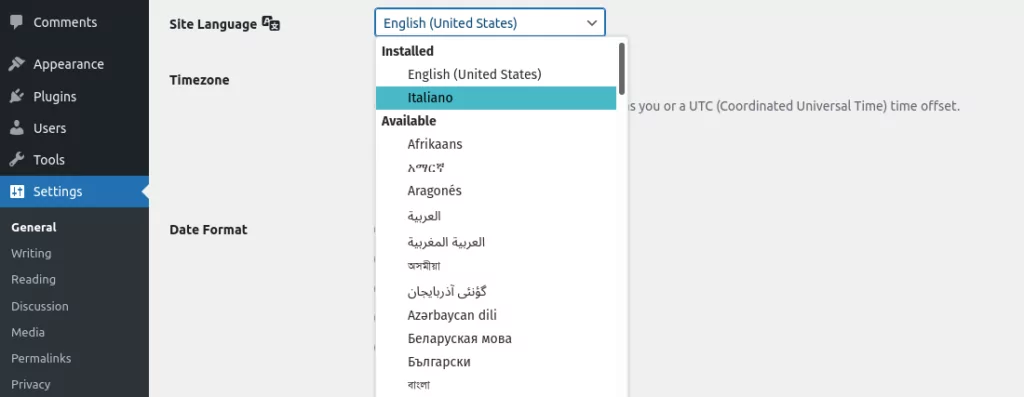Select العربية language option
Image resolution: width=1024 pixels, height=397 pixels.
tap(496, 215)
